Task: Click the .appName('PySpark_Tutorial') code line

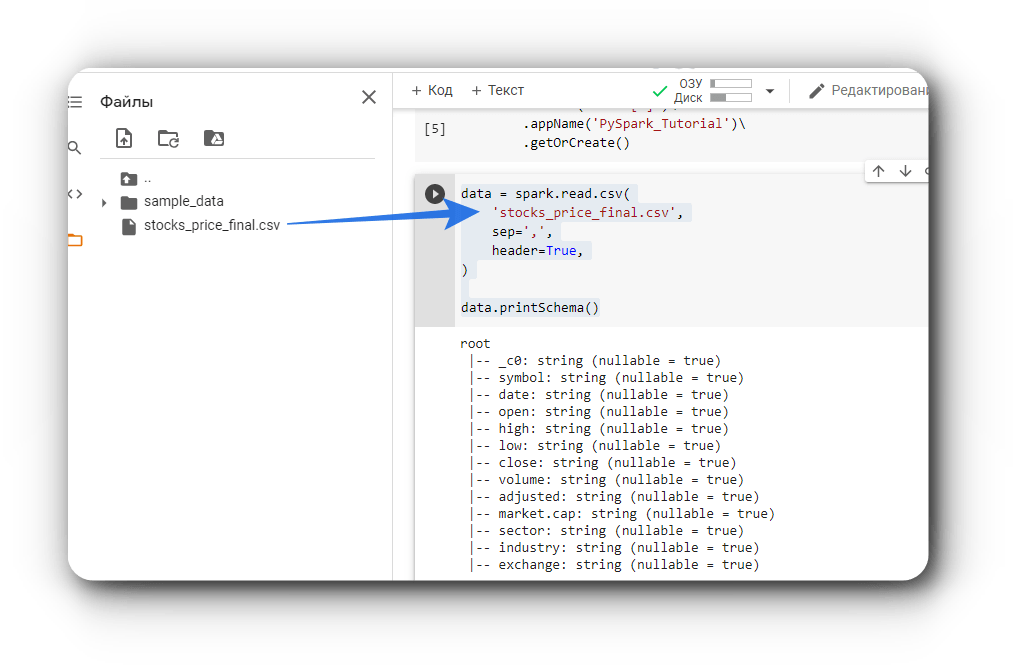Action: pyautogui.click(x=634, y=123)
